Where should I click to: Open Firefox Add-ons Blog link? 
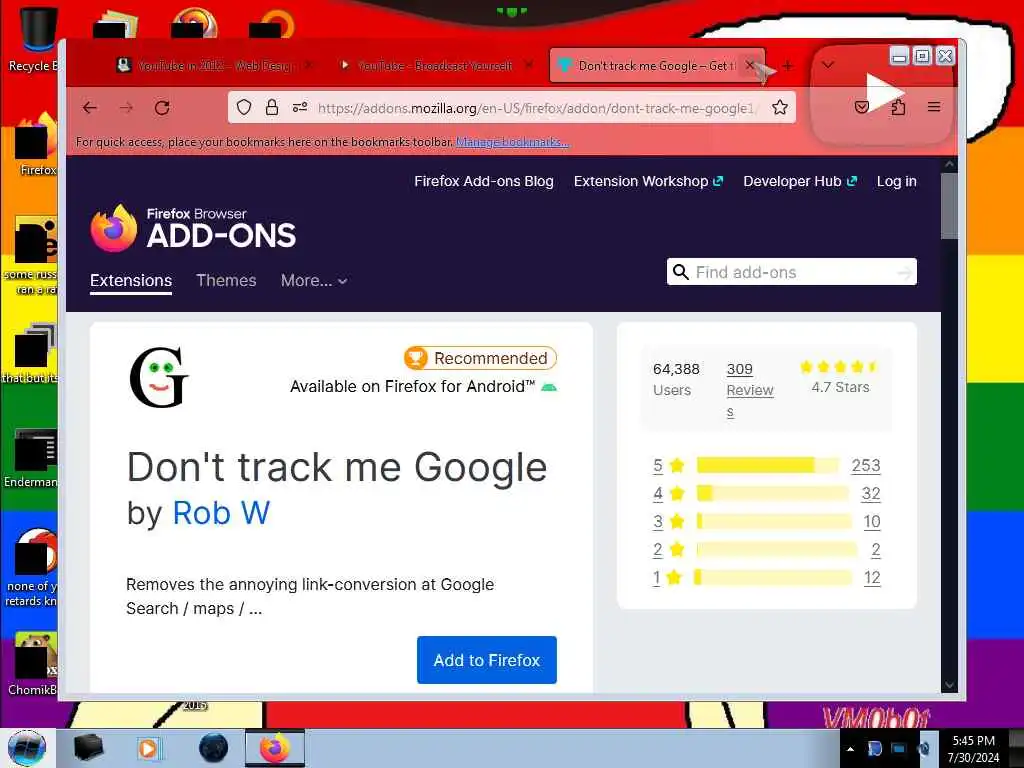[484, 182]
